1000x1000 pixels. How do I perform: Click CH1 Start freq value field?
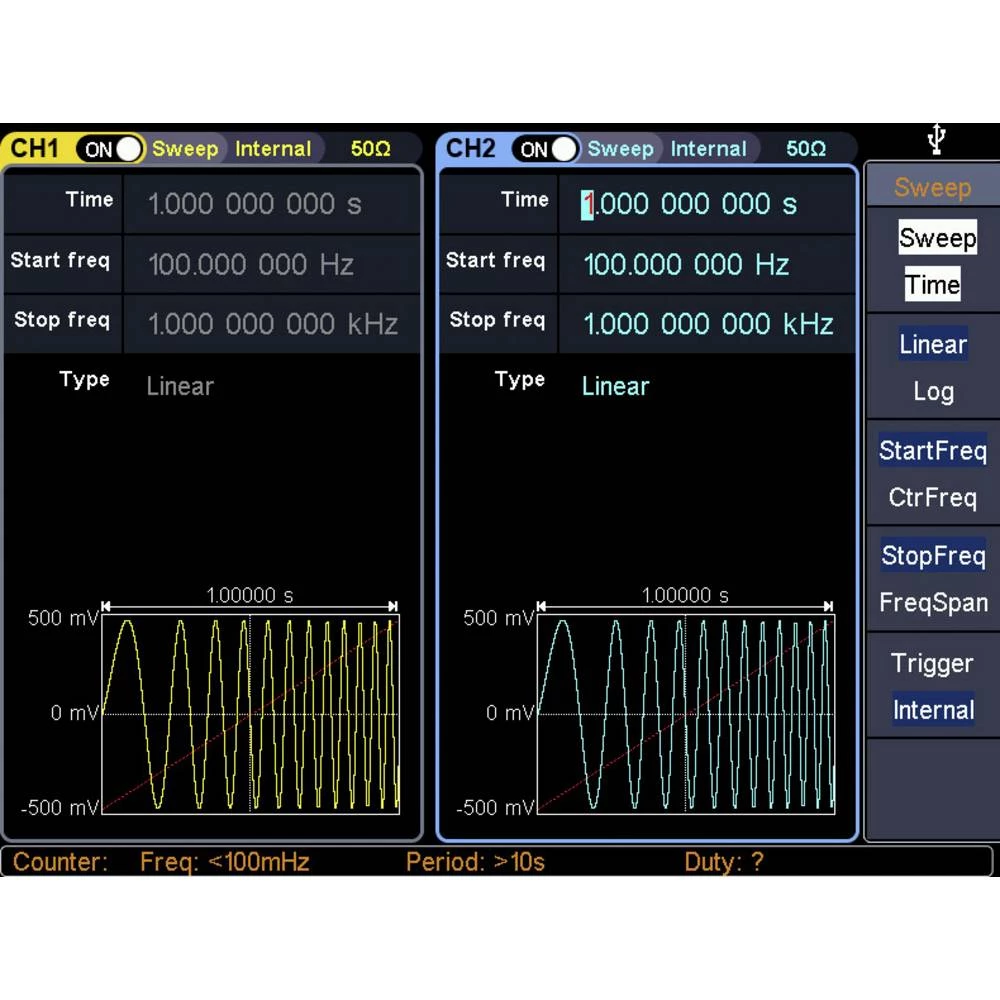point(251,265)
